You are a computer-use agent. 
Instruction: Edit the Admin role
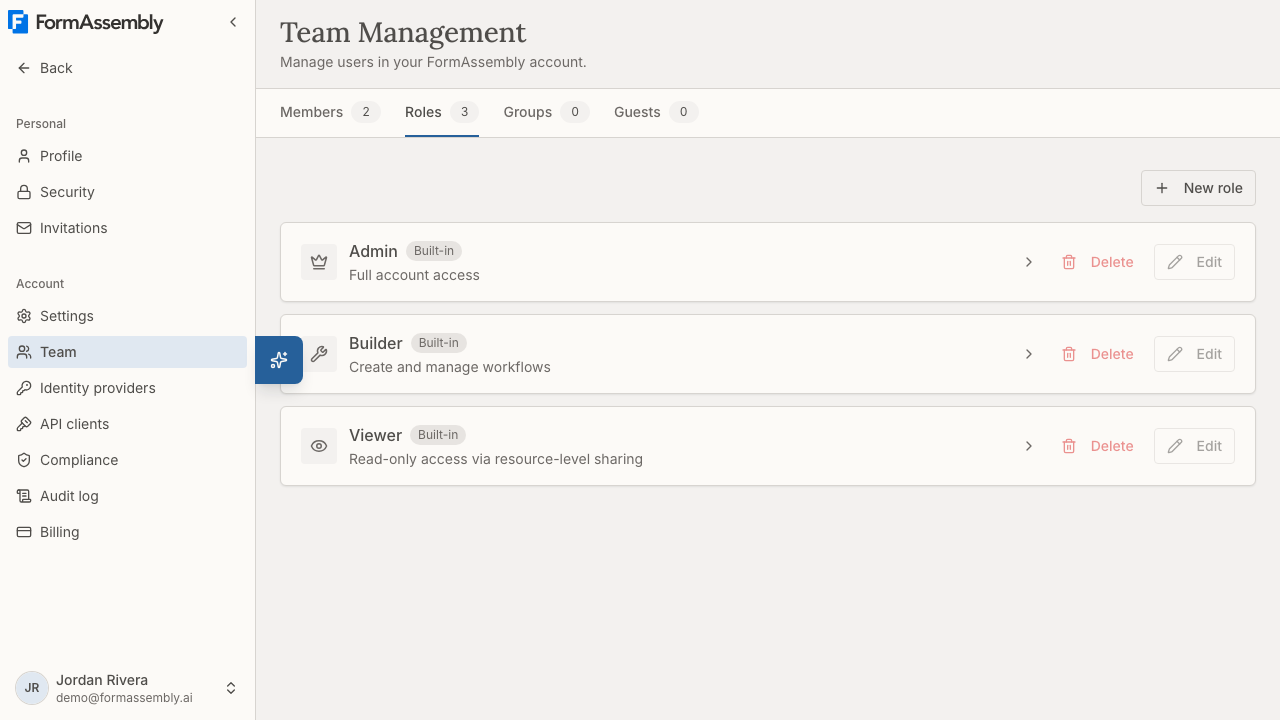coord(1194,262)
